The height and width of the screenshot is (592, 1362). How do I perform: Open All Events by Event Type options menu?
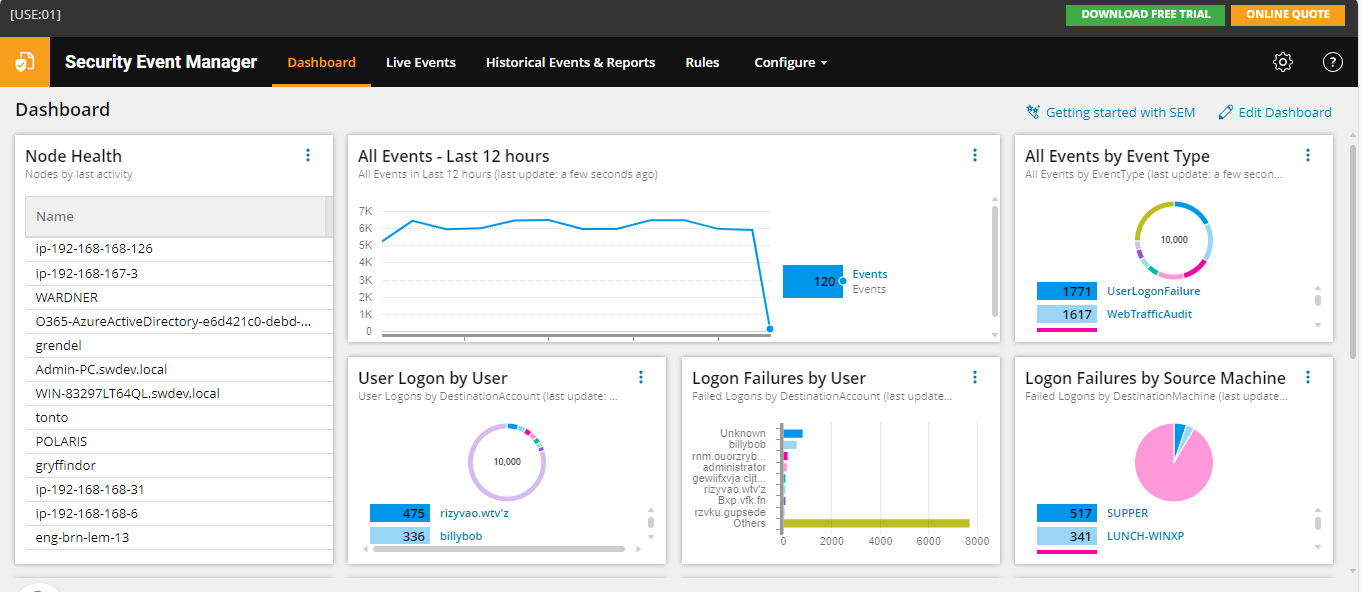(x=1308, y=155)
